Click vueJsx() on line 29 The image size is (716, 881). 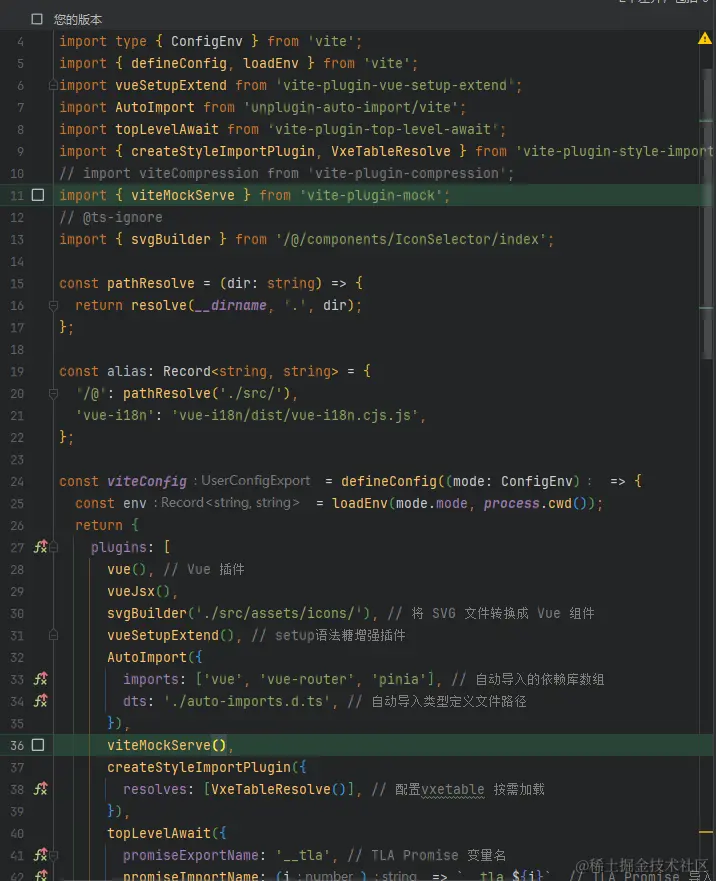[138, 591]
